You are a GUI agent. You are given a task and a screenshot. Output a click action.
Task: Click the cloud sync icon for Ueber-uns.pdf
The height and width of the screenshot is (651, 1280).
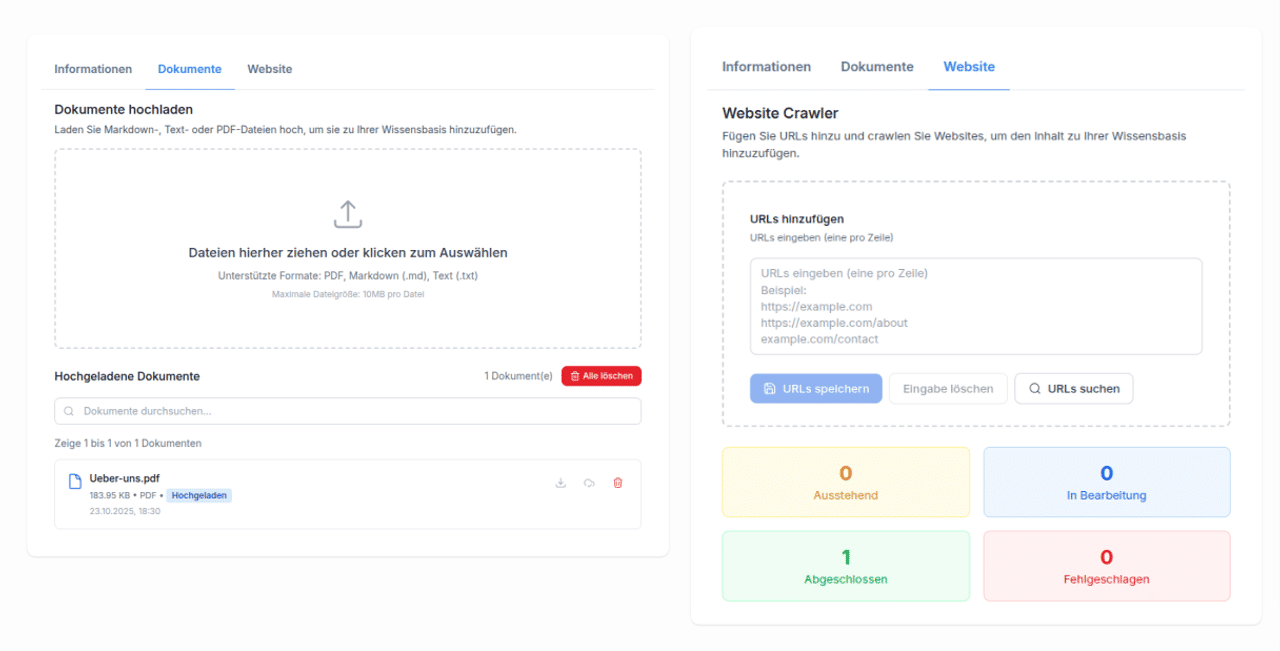(589, 482)
